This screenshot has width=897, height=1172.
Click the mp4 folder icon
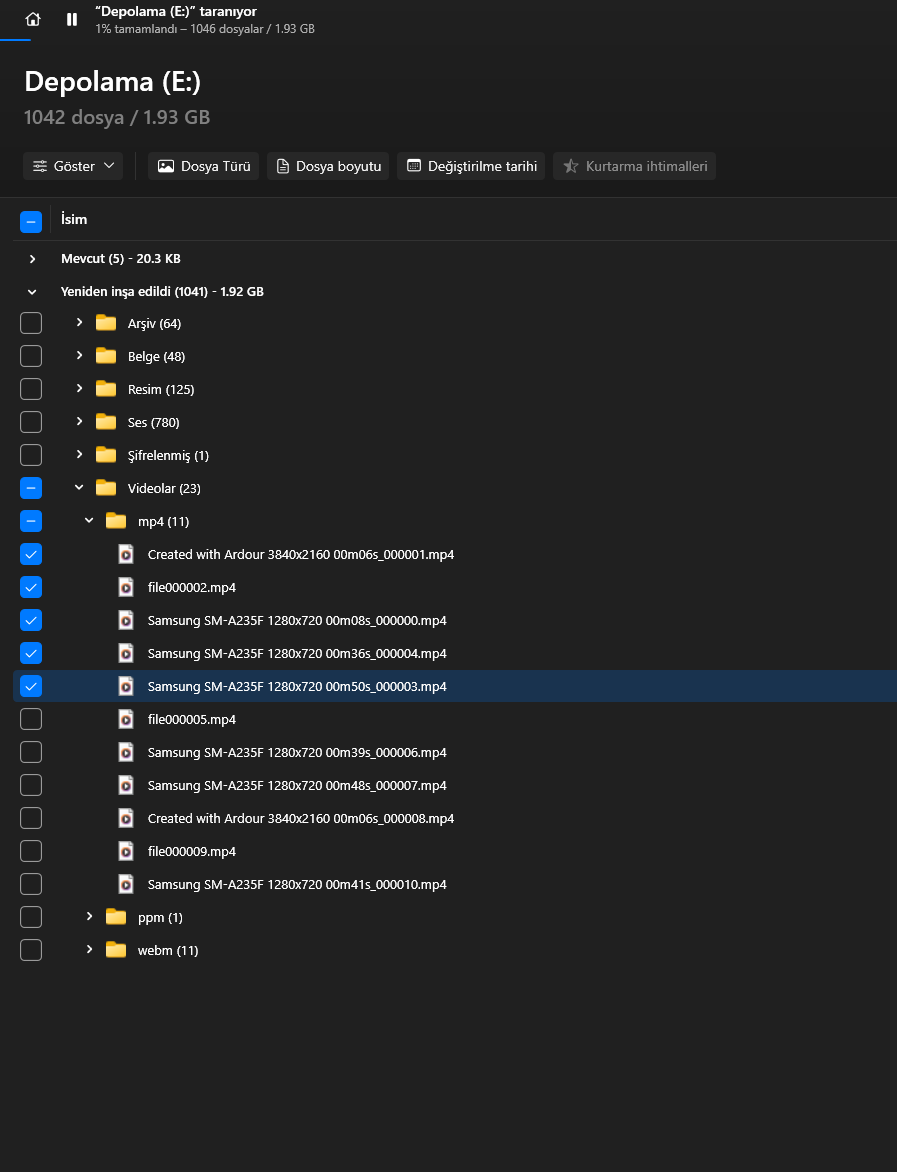coord(116,521)
